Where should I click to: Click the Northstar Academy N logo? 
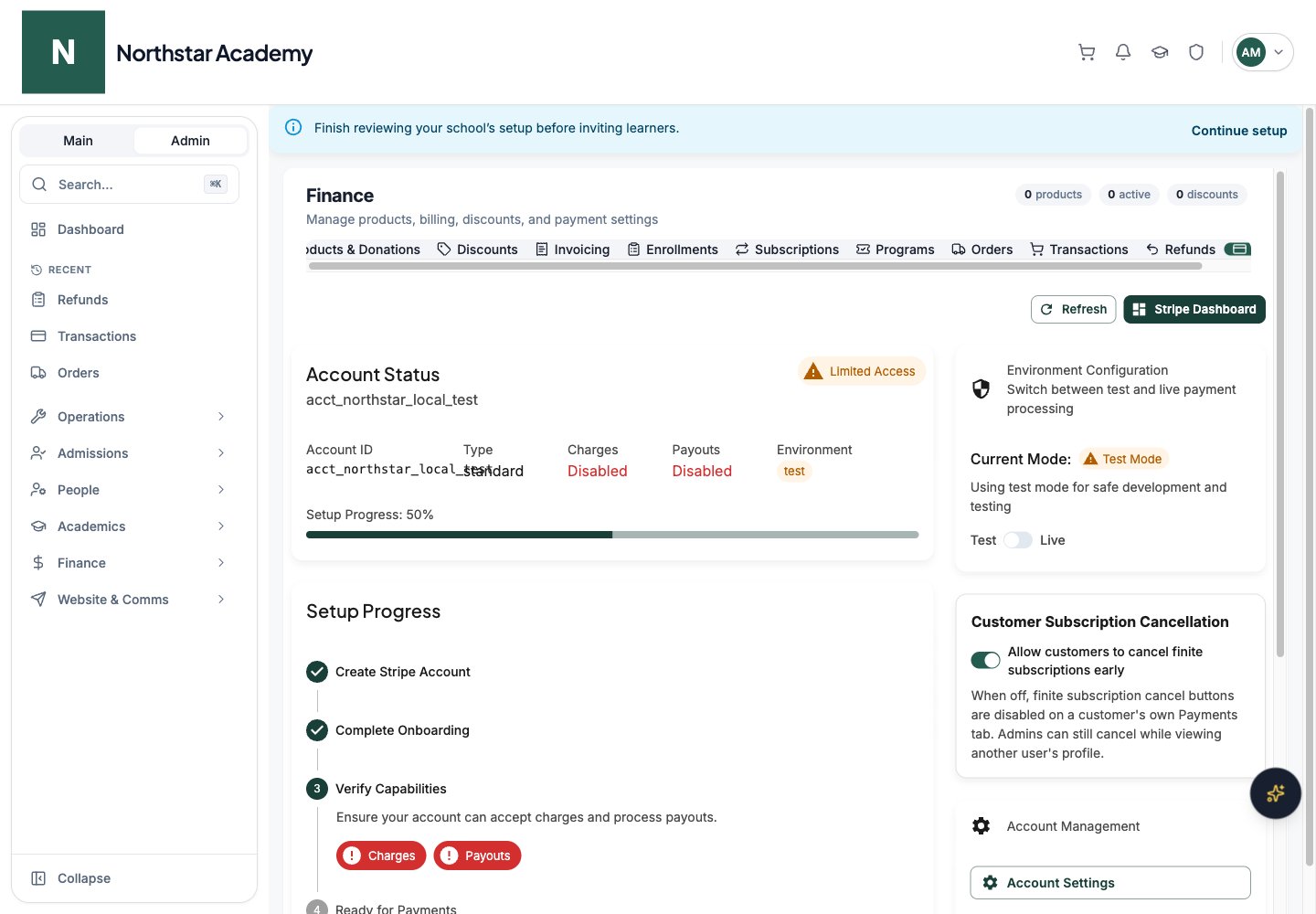[63, 52]
